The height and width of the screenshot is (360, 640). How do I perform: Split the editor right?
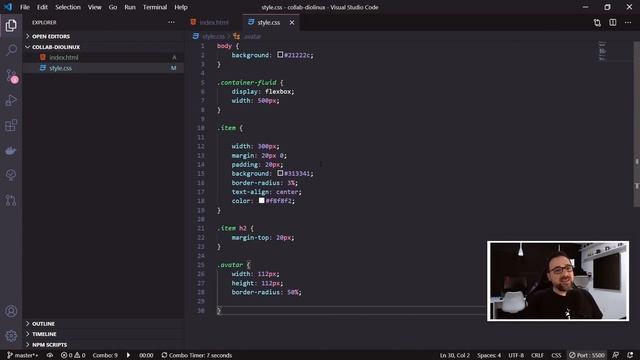click(x=613, y=22)
